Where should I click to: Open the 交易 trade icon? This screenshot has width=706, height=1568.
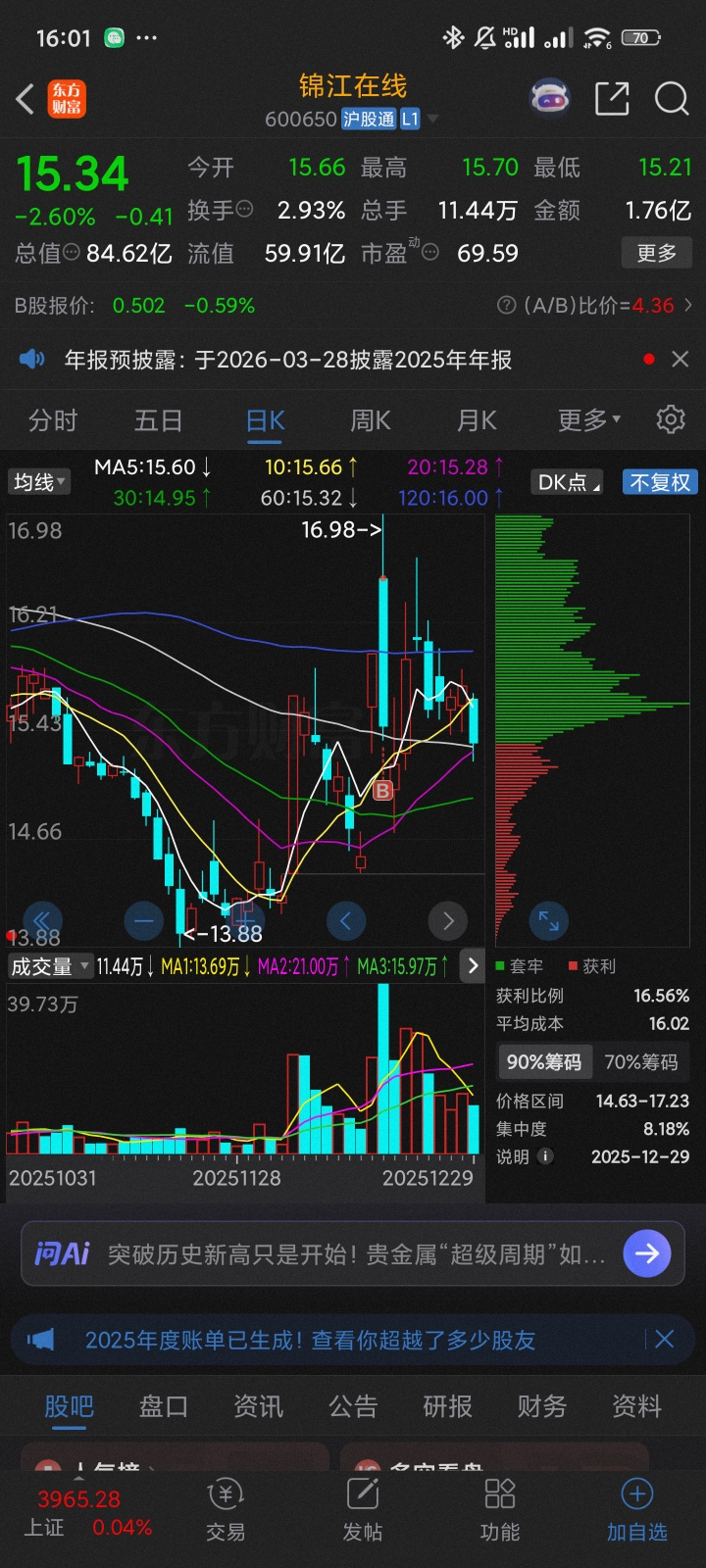(x=226, y=1510)
